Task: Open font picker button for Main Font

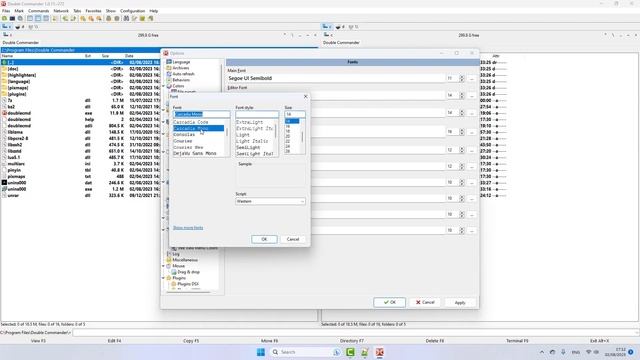Action: [472, 78]
